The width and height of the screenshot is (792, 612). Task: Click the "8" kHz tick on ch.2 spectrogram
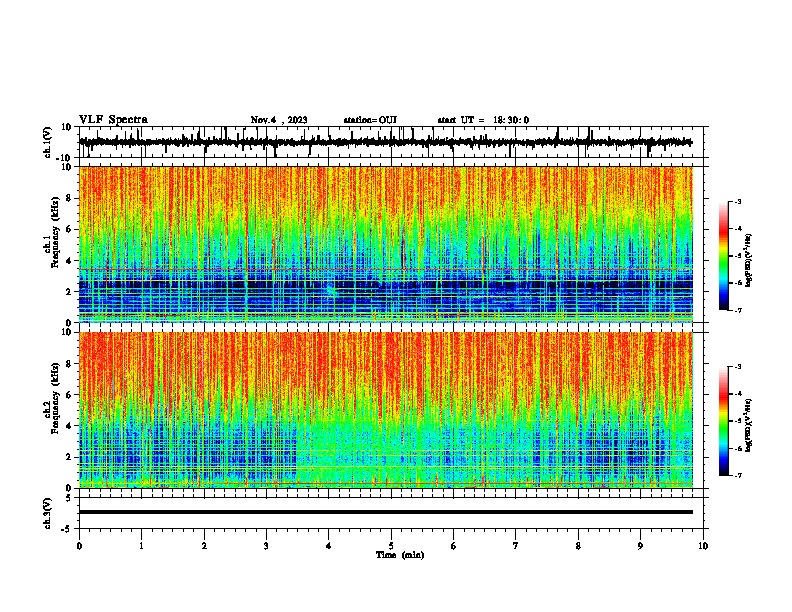coord(69,364)
